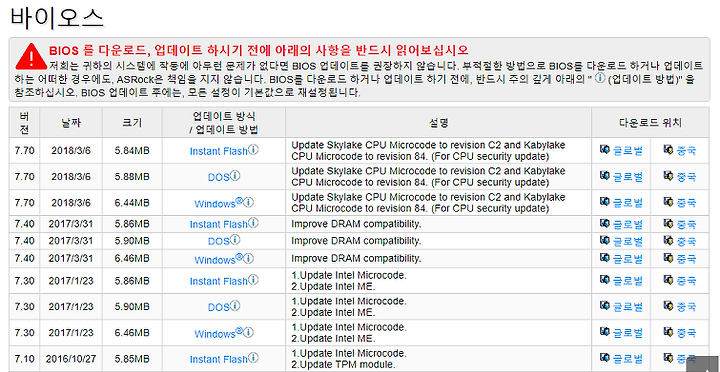Click 7.40 Windows row 글로벌 download icon
Viewport: 720px width, 372px height.
[605, 258]
